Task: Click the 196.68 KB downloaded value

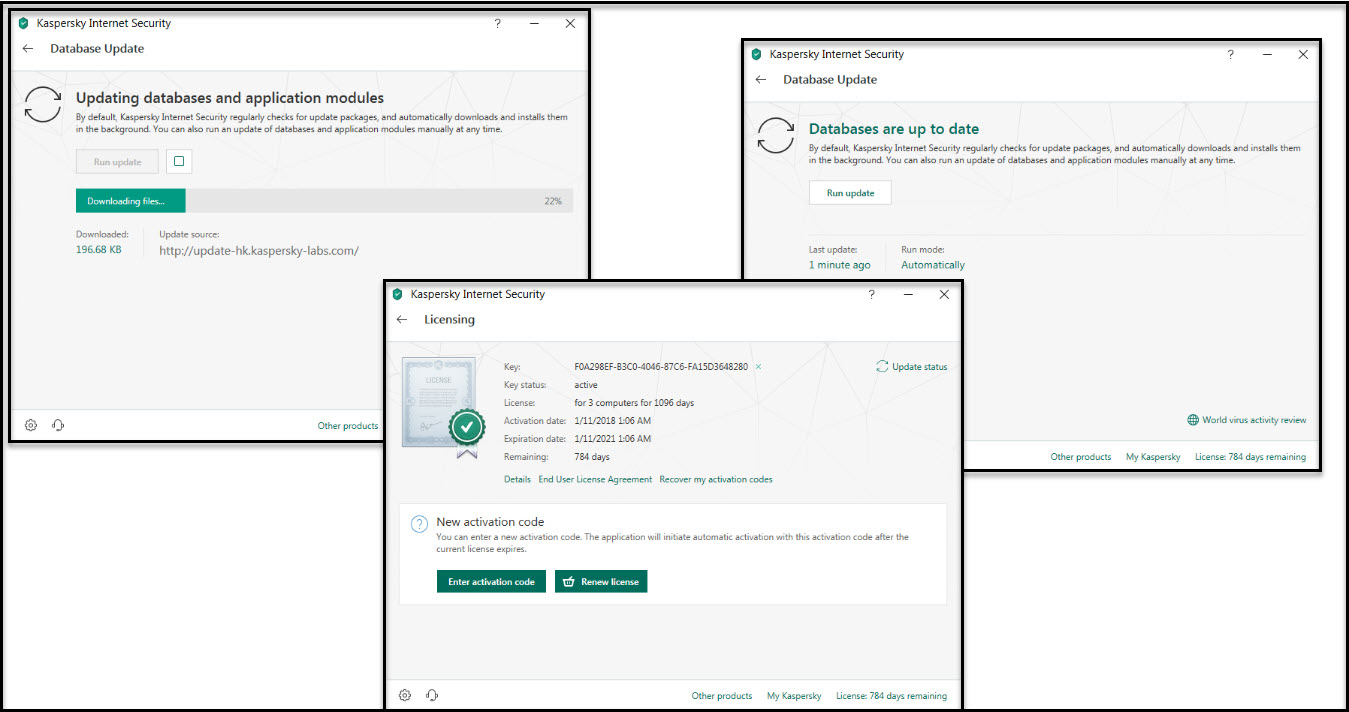Action: [x=99, y=250]
